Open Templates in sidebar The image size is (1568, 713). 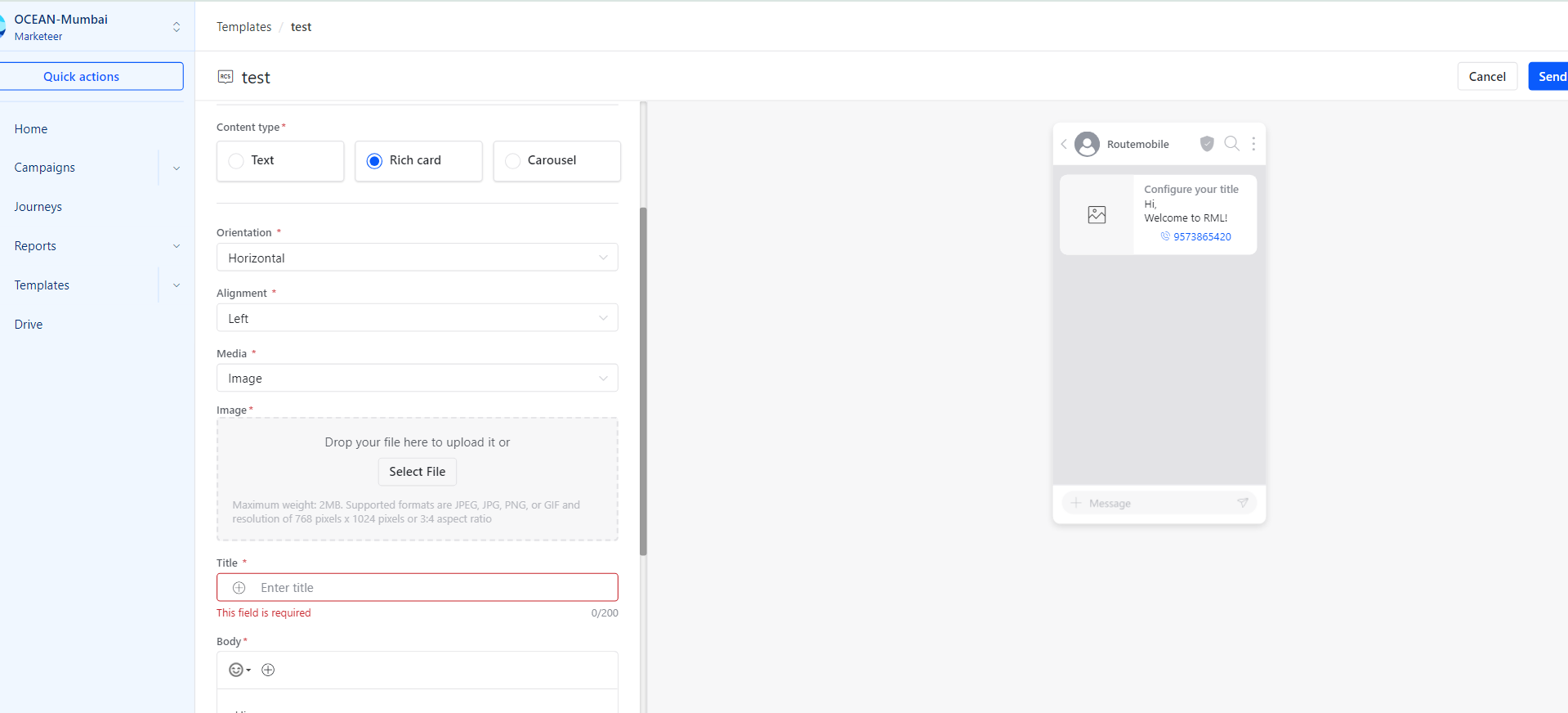click(42, 285)
